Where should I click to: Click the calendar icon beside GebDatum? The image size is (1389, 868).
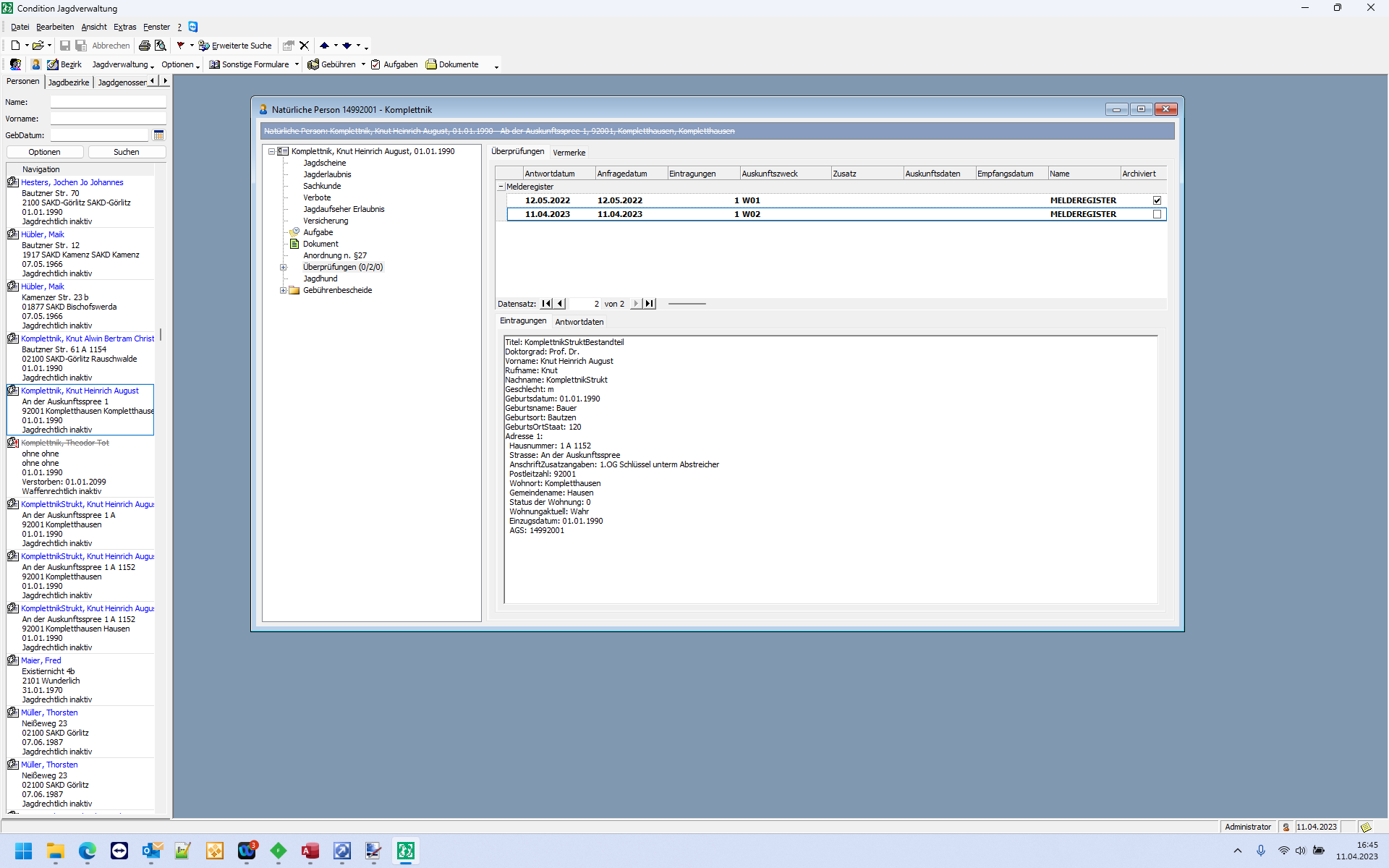159,135
